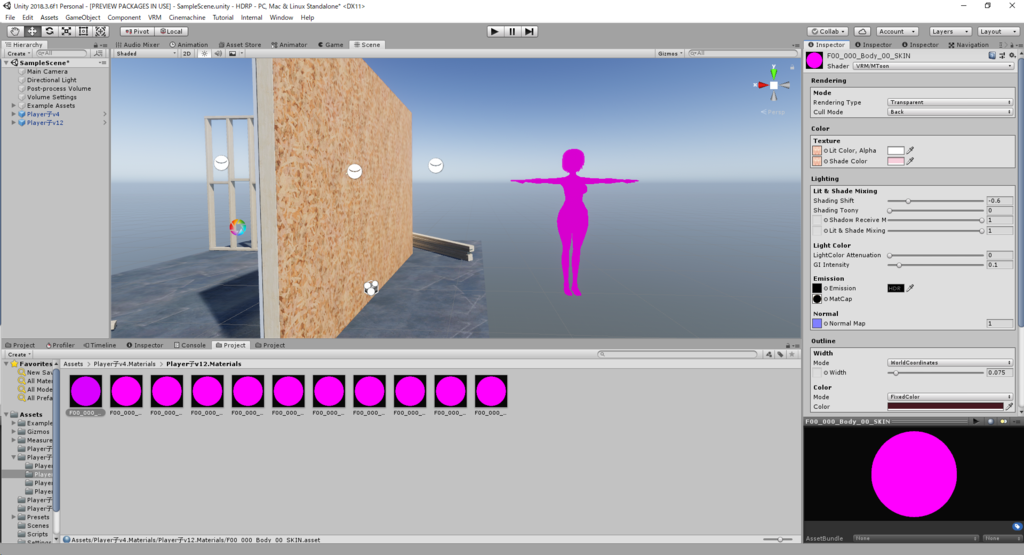Image resolution: width=1024 pixels, height=555 pixels.
Task: Click Player子v4.Materials breadcrumb link
Action: (x=125, y=364)
